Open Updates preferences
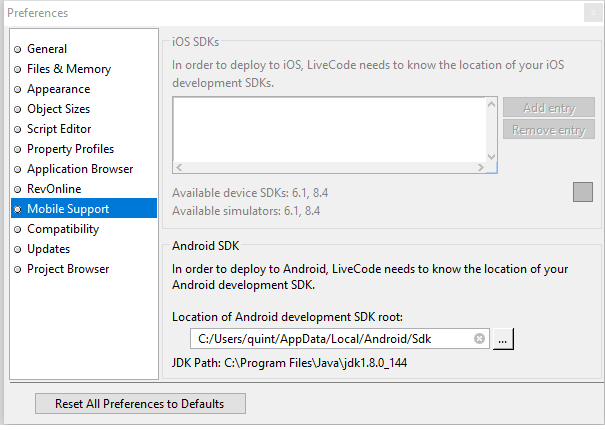Image resolution: width=605 pixels, height=430 pixels. tap(48, 249)
